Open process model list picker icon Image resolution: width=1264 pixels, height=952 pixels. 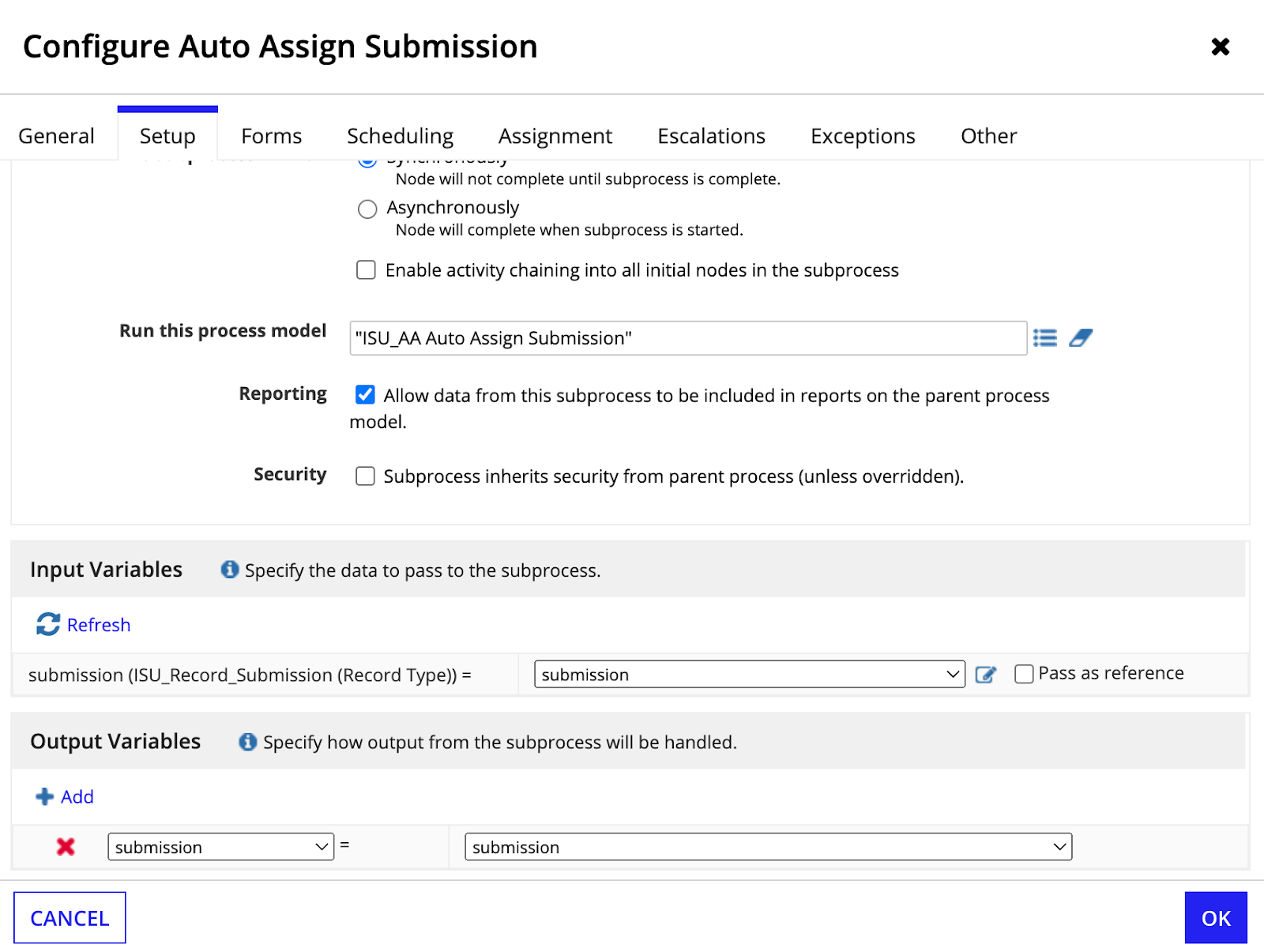point(1044,338)
